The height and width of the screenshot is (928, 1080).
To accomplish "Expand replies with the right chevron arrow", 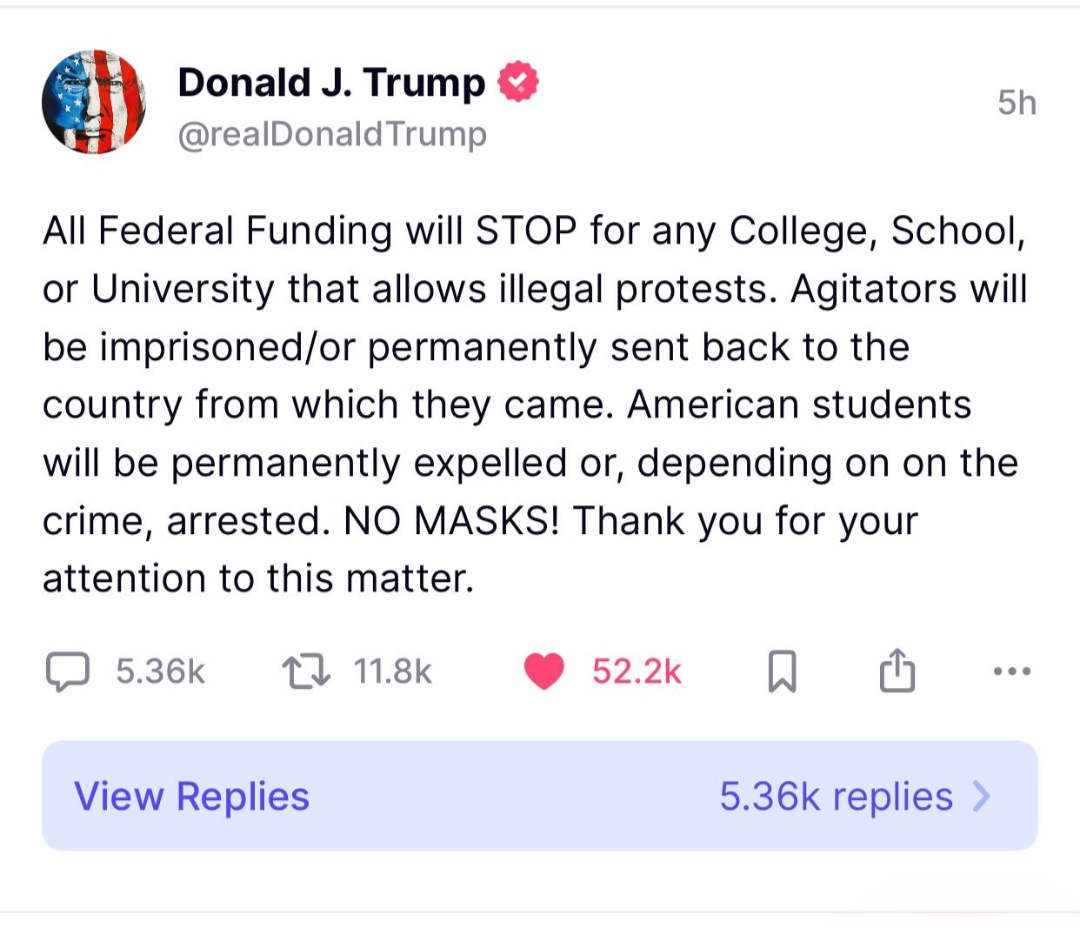I will click(x=982, y=797).
